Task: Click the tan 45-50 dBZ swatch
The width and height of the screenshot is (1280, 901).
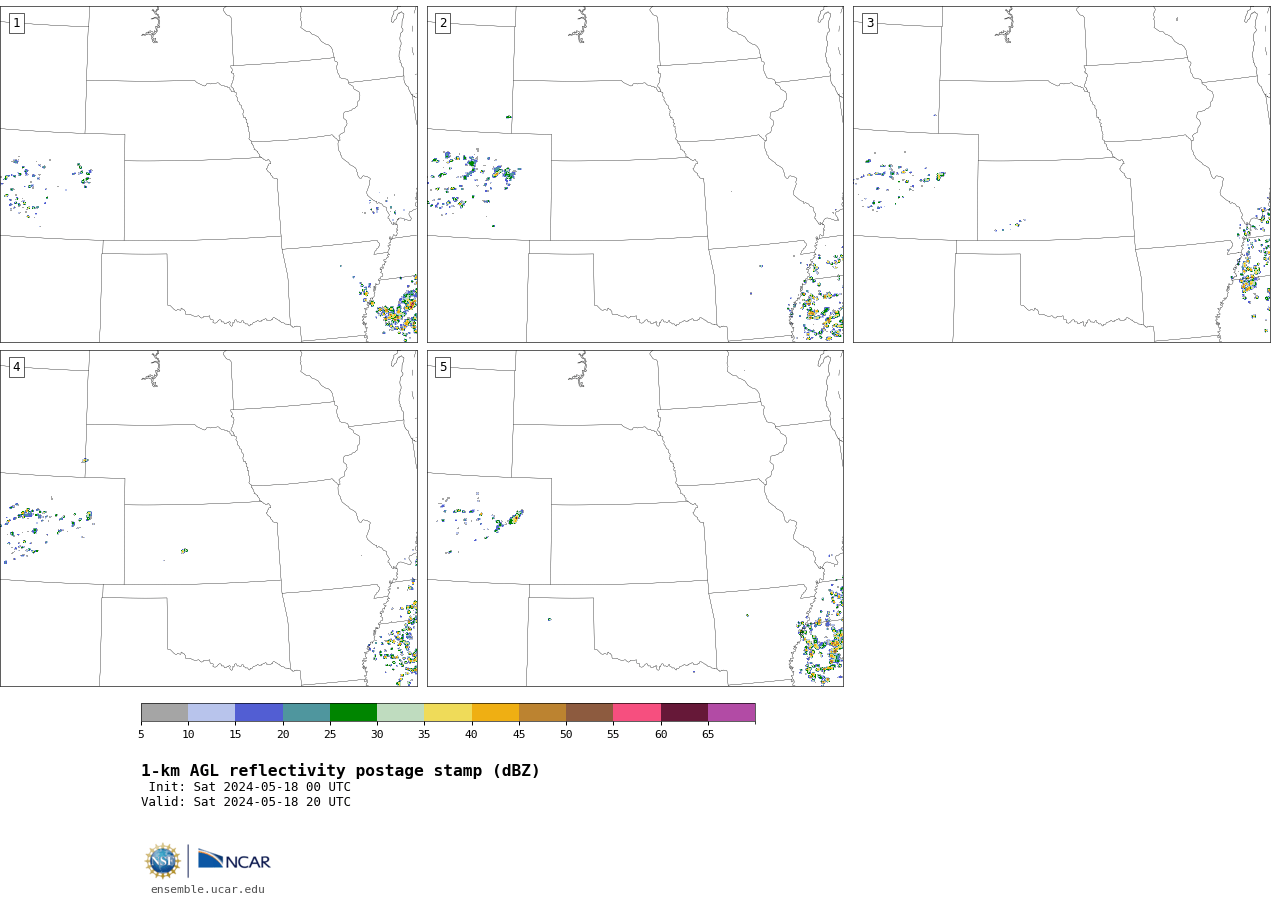Action: tap(542, 712)
